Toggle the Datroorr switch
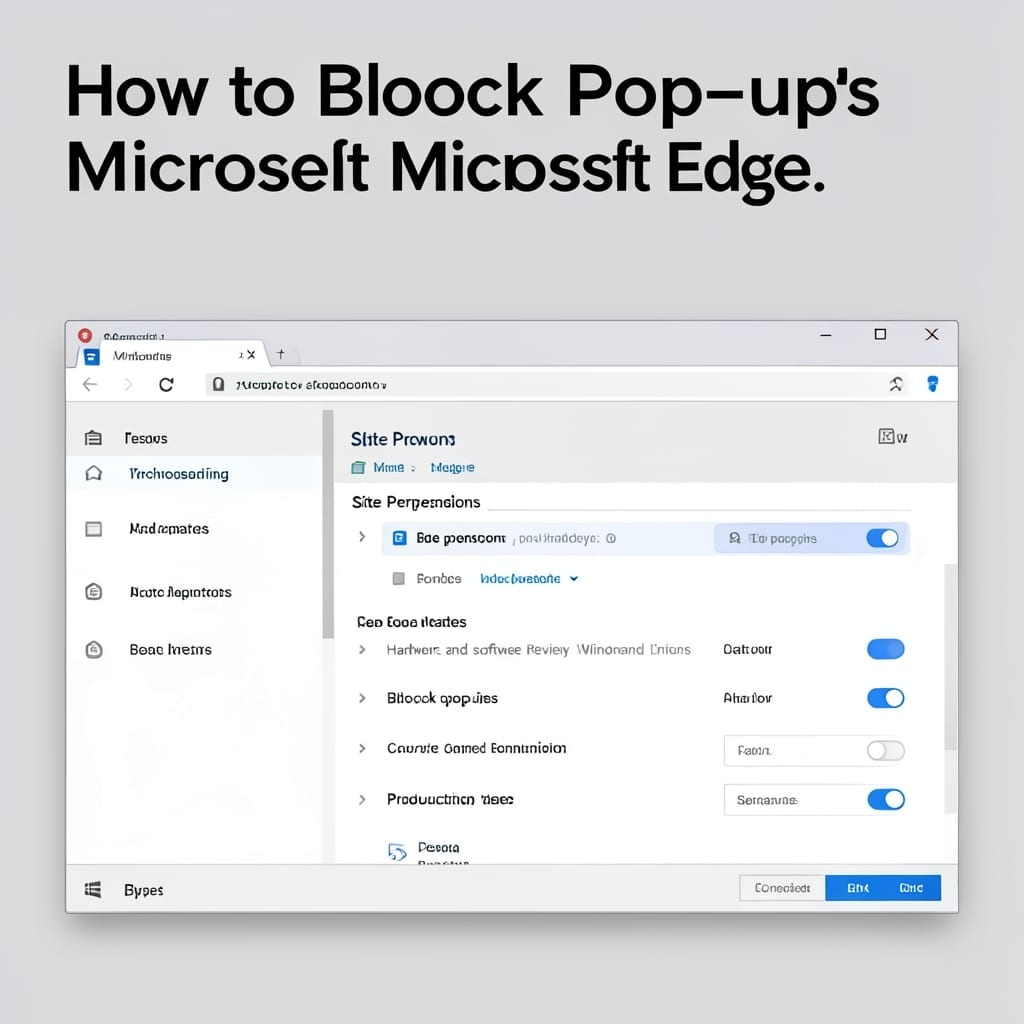The image size is (1024, 1024). tap(886, 649)
